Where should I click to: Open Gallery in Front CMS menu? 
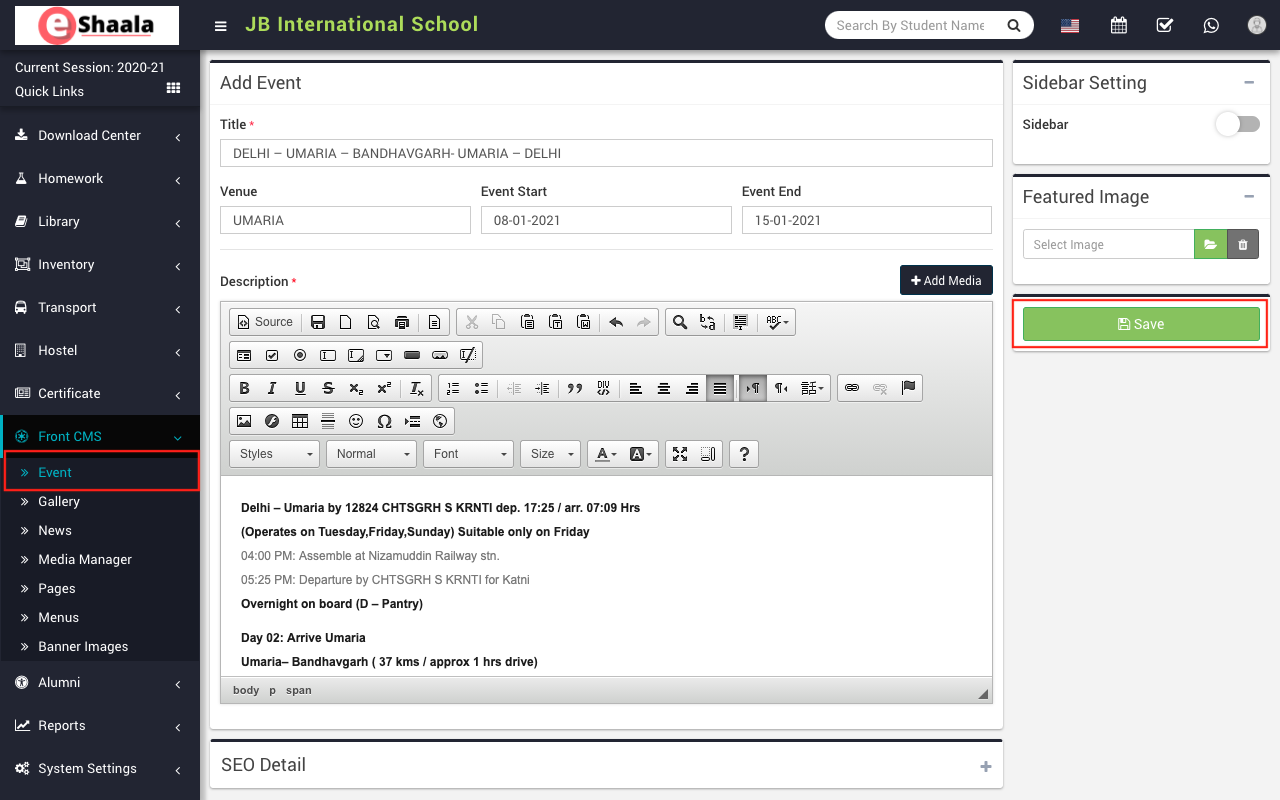coord(59,501)
